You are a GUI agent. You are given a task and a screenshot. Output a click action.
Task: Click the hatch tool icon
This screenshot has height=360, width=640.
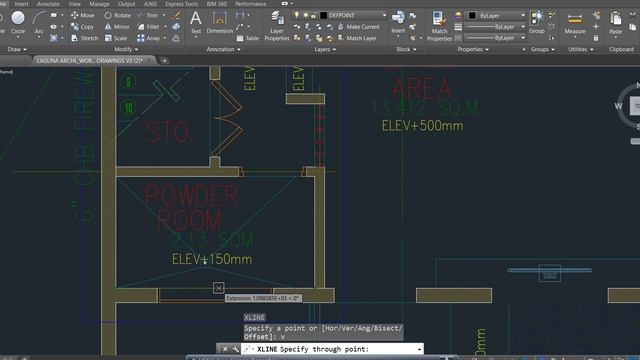pos(54,38)
